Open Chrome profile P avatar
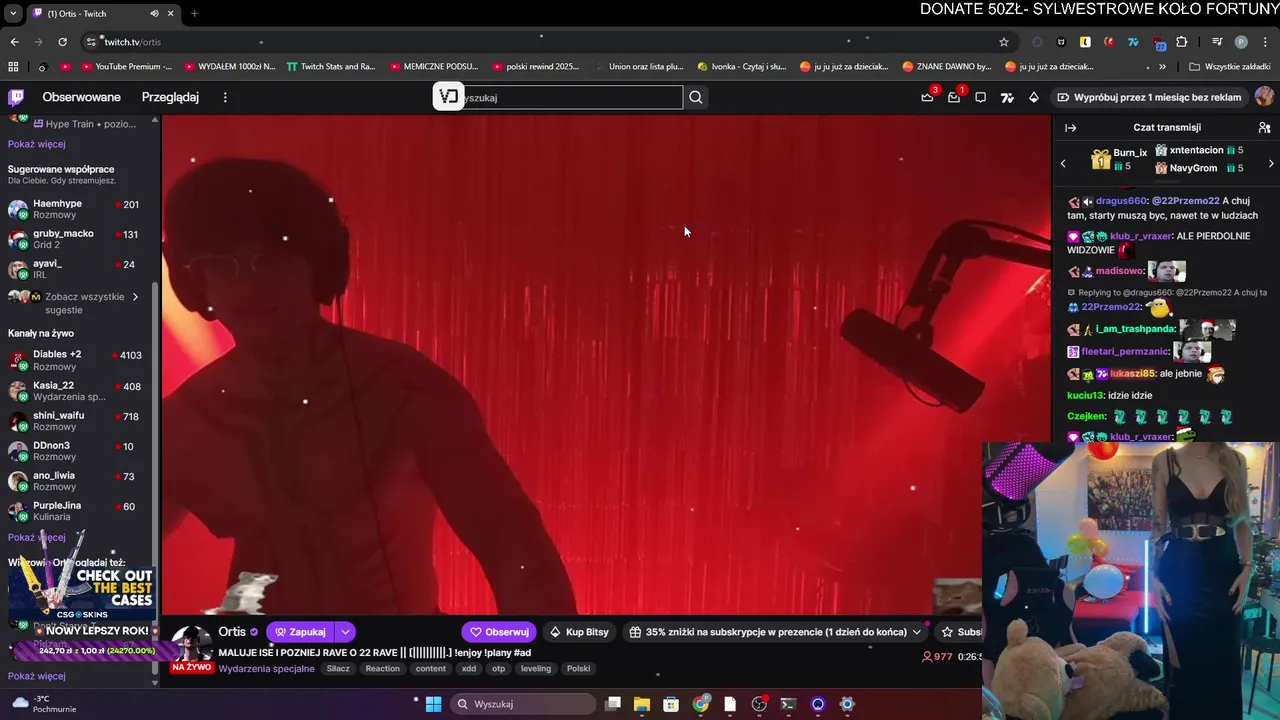This screenshot has width=1280, height=720. pos(1241,42)
